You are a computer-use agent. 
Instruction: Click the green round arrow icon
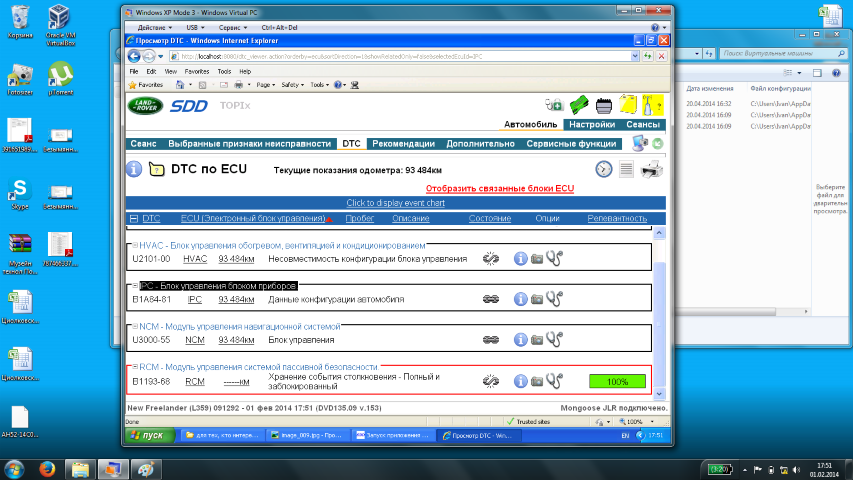click(x=658, y=144)
